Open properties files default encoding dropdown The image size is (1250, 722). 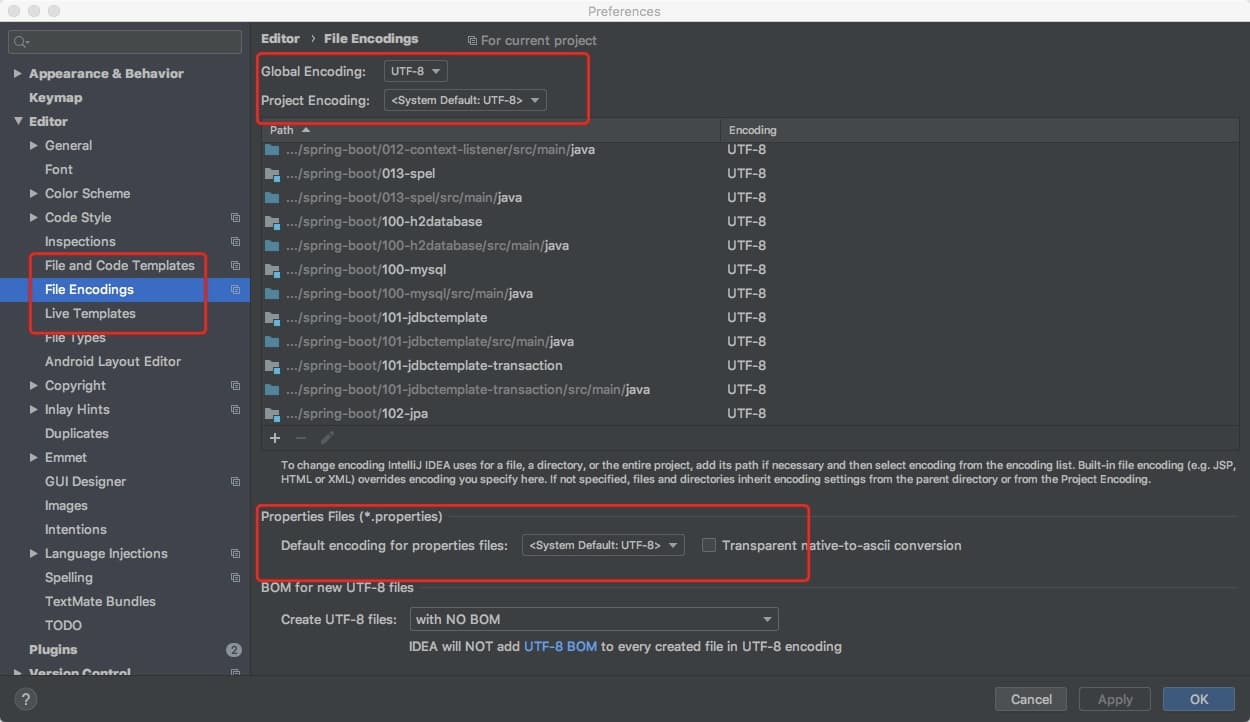click(603, 546)
